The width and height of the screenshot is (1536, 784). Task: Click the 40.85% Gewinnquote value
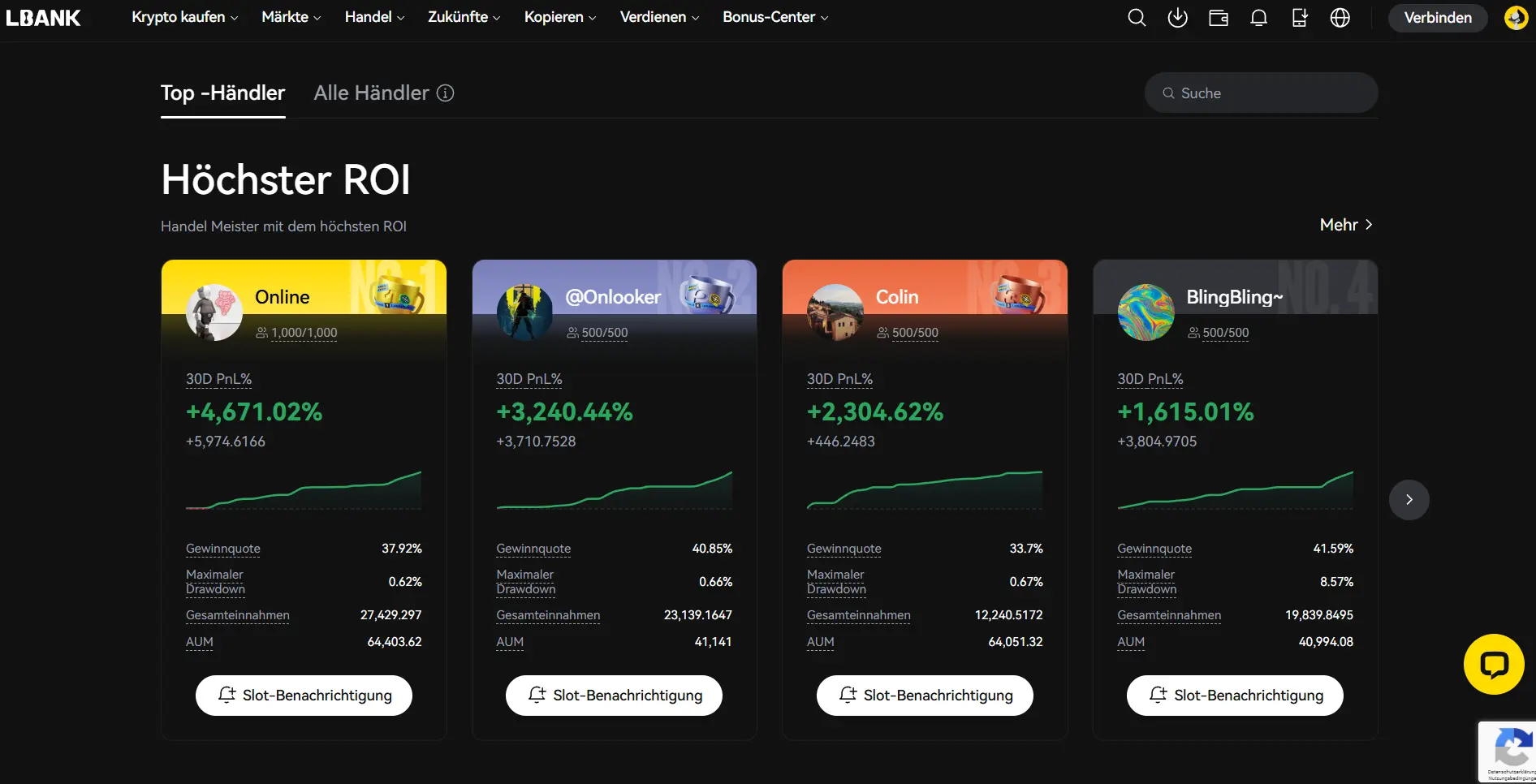(x=712, y=549)
